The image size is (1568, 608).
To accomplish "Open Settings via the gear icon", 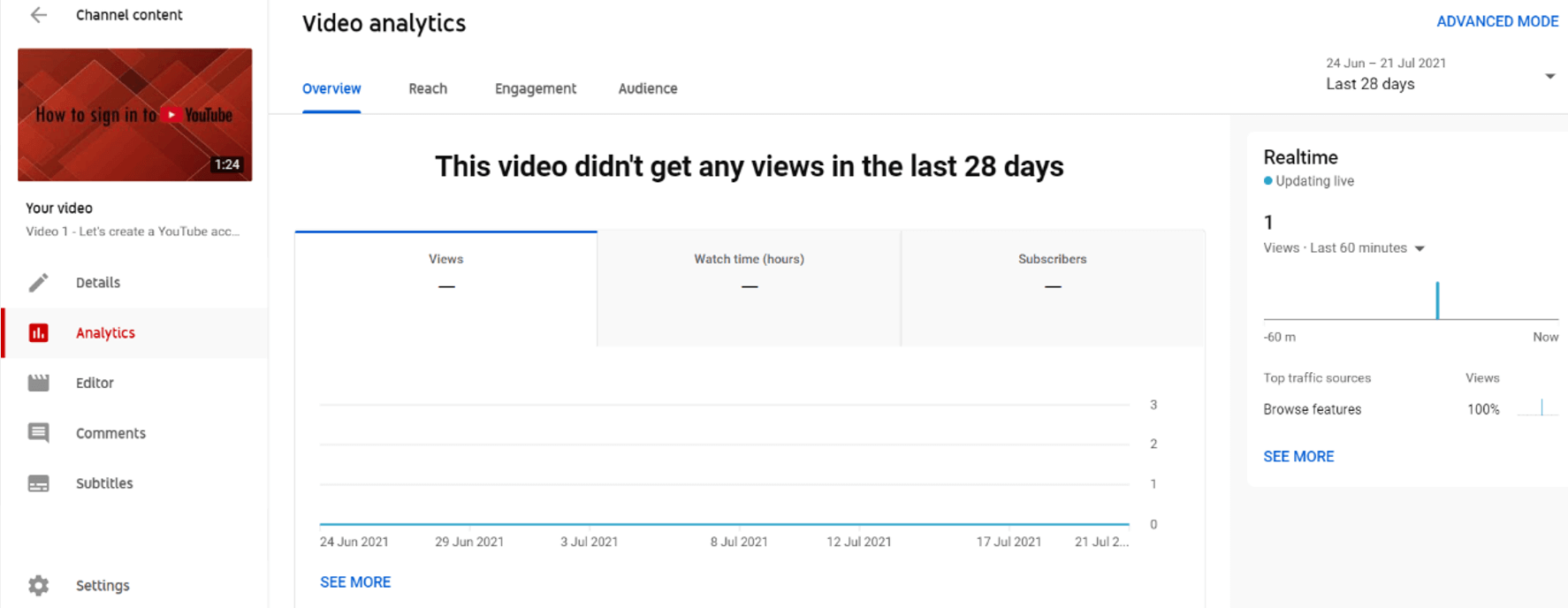I will tap(38, 585).
